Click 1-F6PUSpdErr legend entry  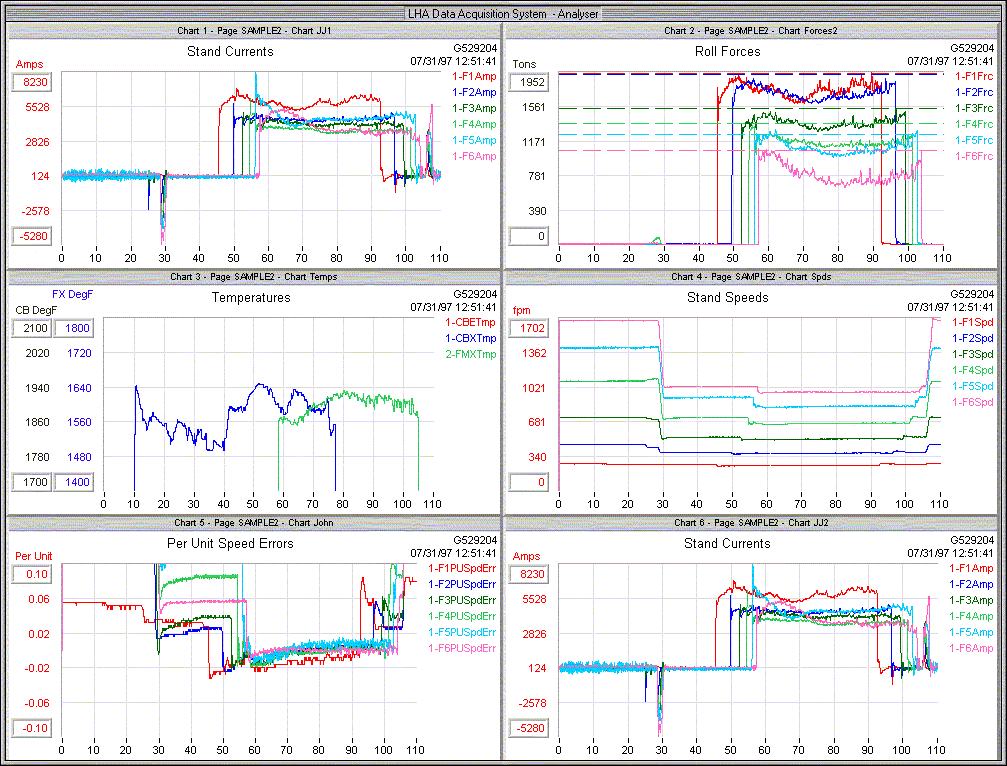click(x=462, y=648)
